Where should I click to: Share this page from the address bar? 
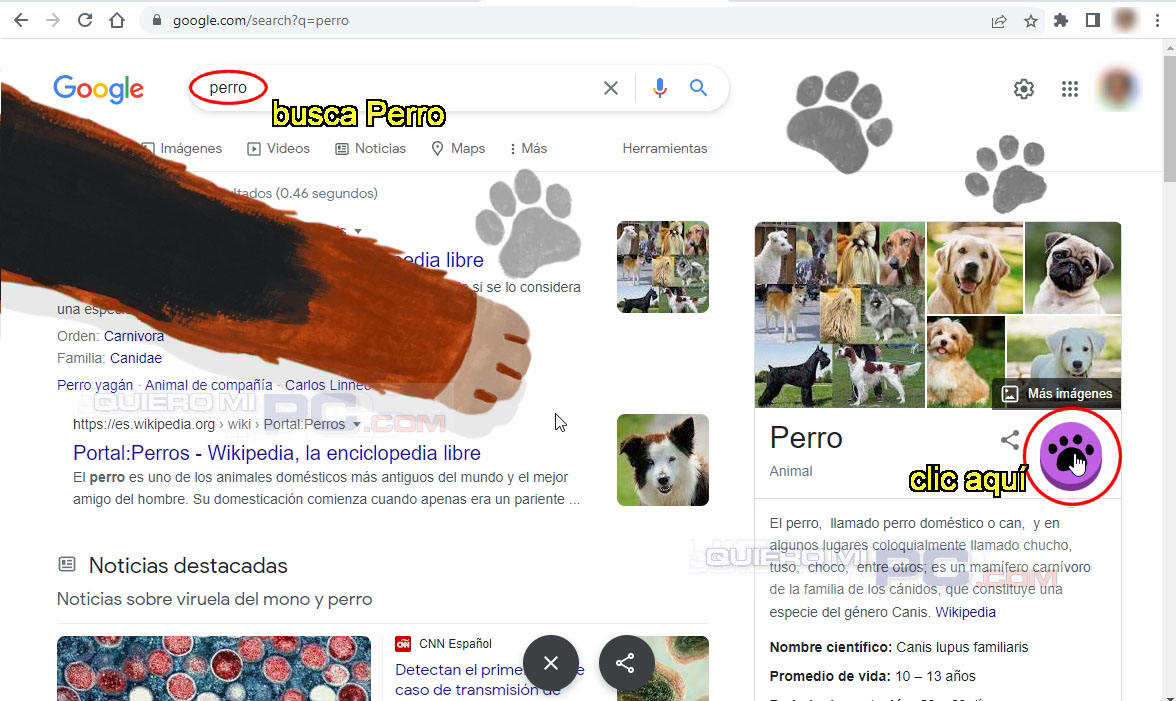click(x=999, y=21)
